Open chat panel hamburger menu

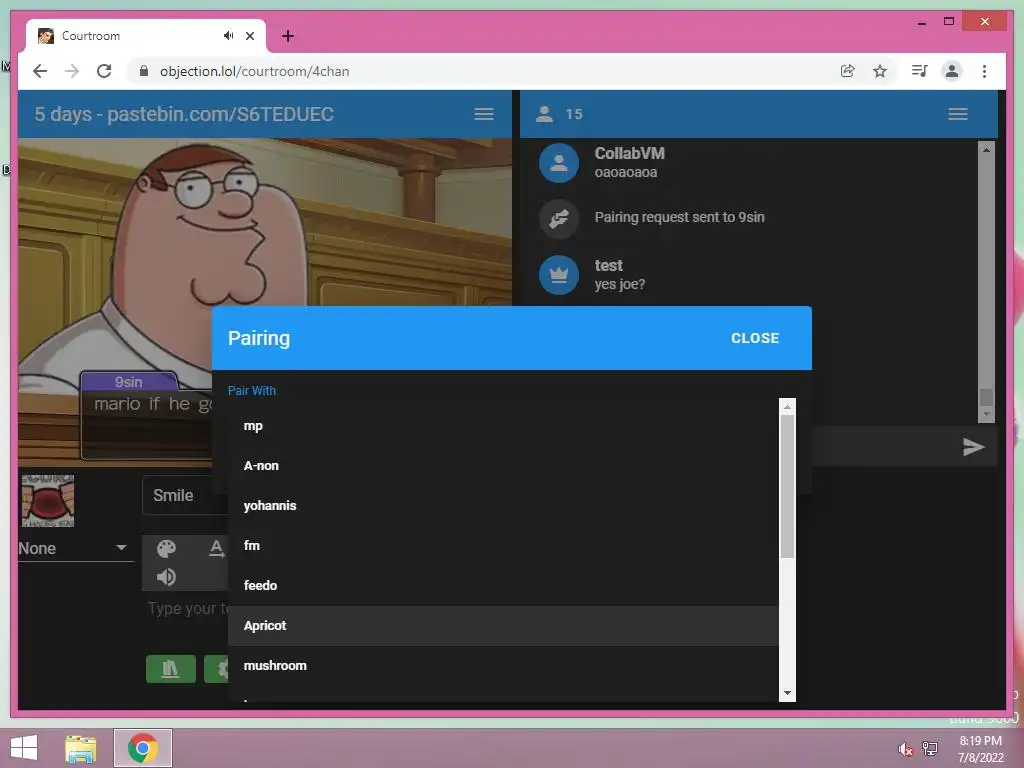tap(957, 114)
